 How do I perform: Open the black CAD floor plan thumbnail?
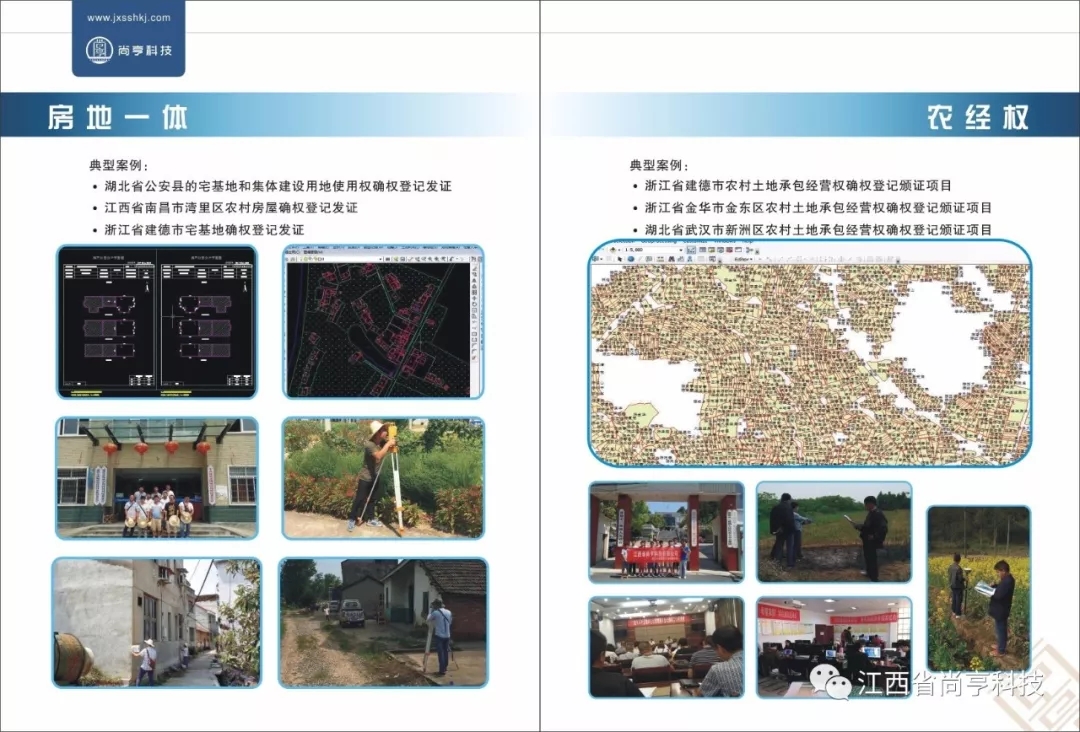[157, 322]
